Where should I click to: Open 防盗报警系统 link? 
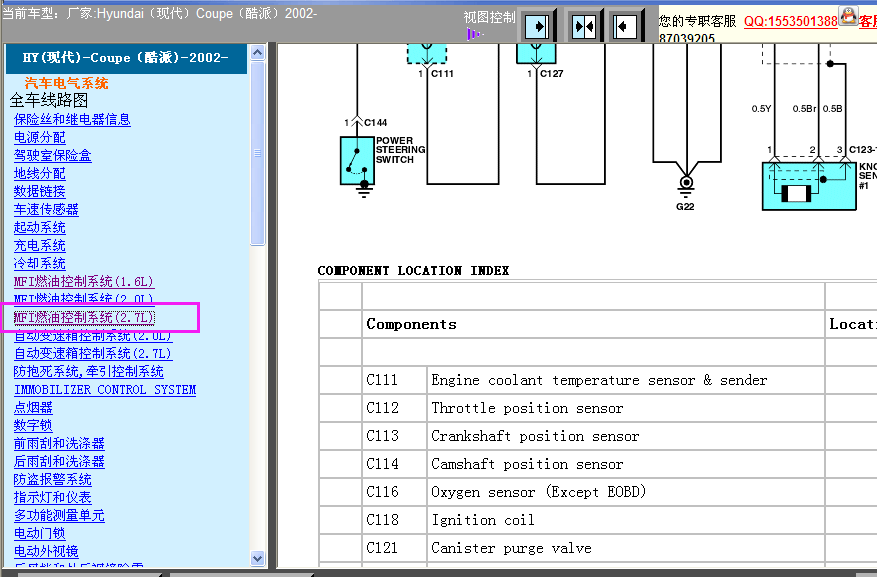click(53, 479)
